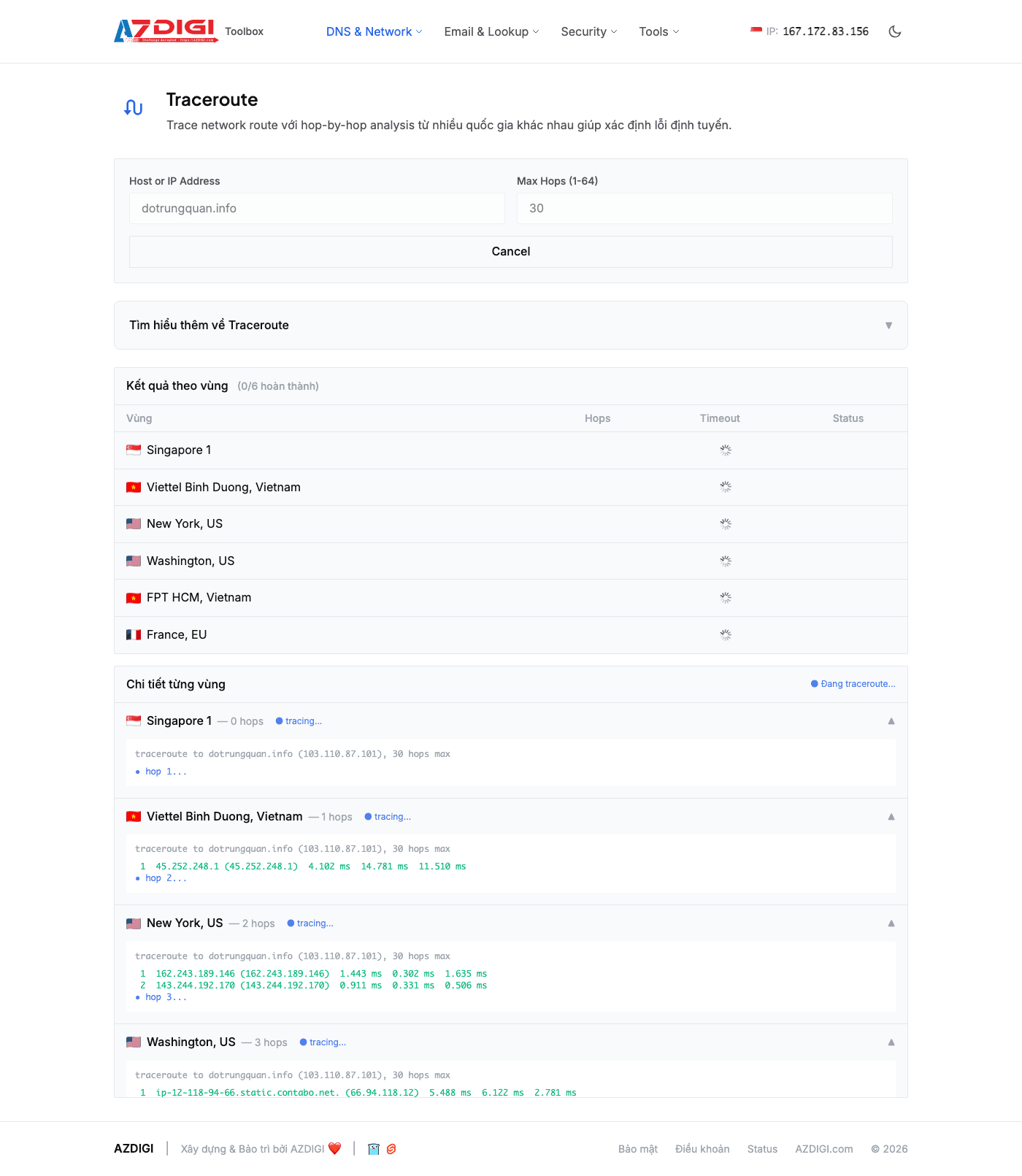Click the Viettel Binh Duong row spinner
The width and height of the screenshot is (1022, 1176).
pos(725,487)
